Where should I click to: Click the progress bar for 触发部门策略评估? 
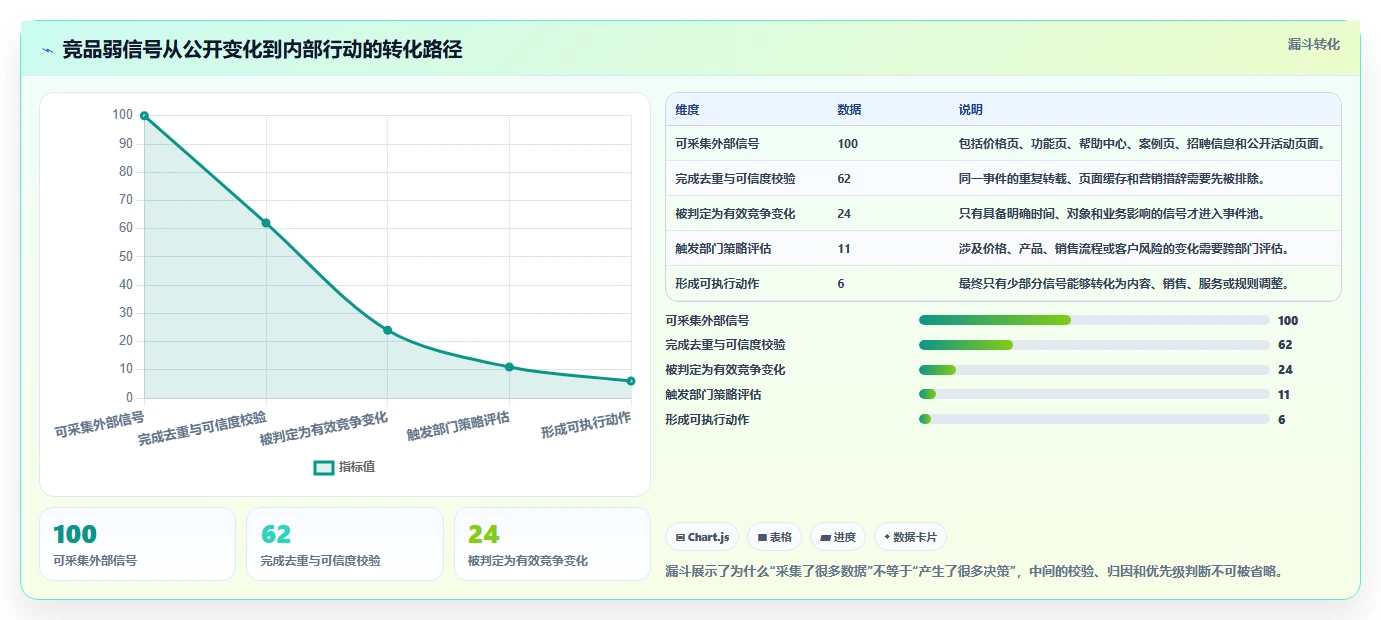pos(1094,395)
